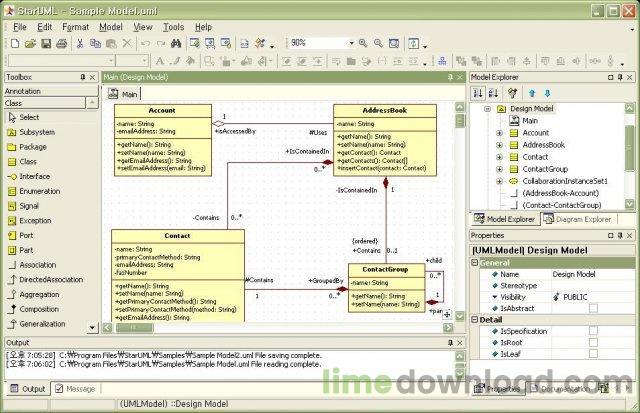Move element down with blue down arrow
640x413 pixels.
pyautogui.click(x=547, y=93)
